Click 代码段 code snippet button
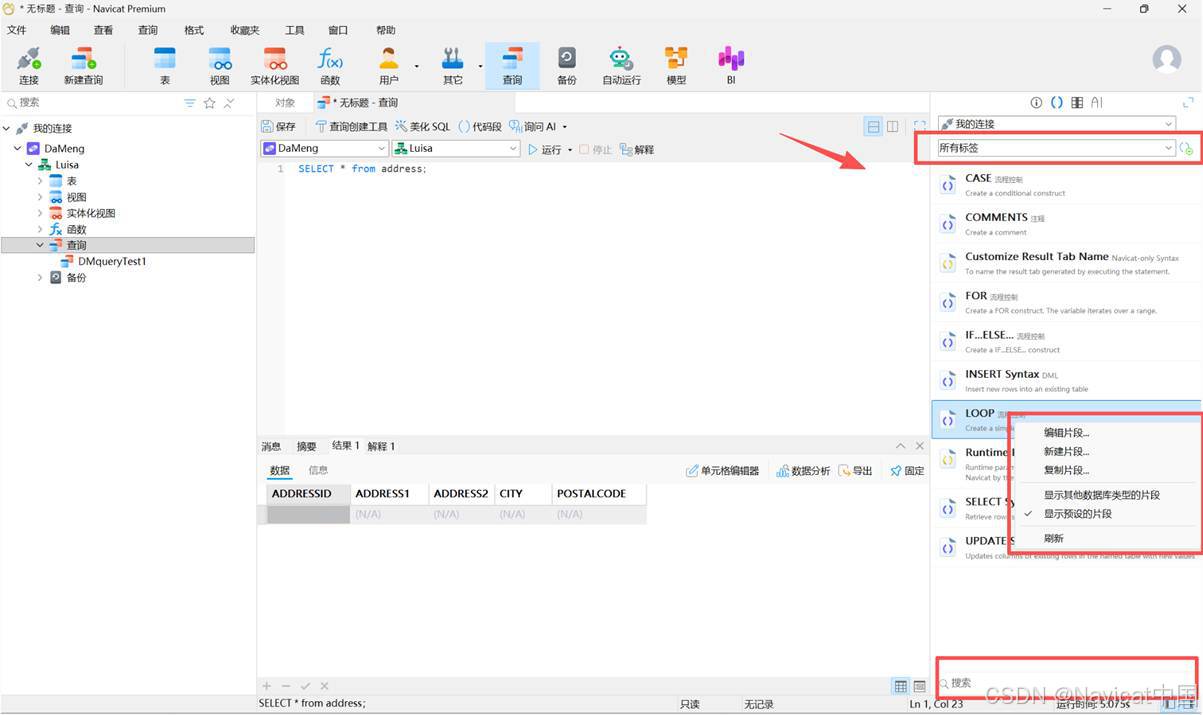Screen dimensions: 1203x715 click(x=480, y=126)
